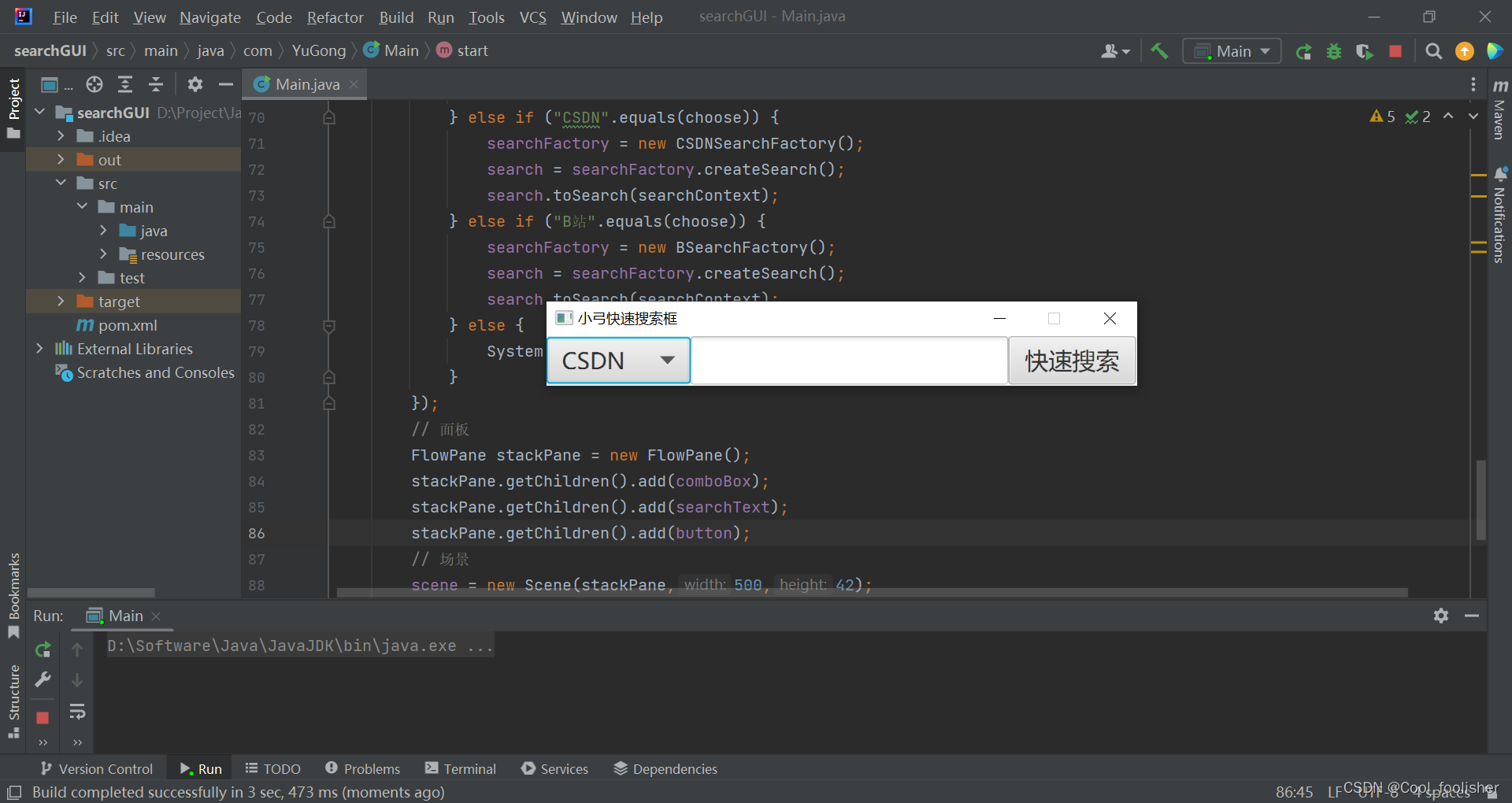Collapse all in Project panel

(156, 84)
